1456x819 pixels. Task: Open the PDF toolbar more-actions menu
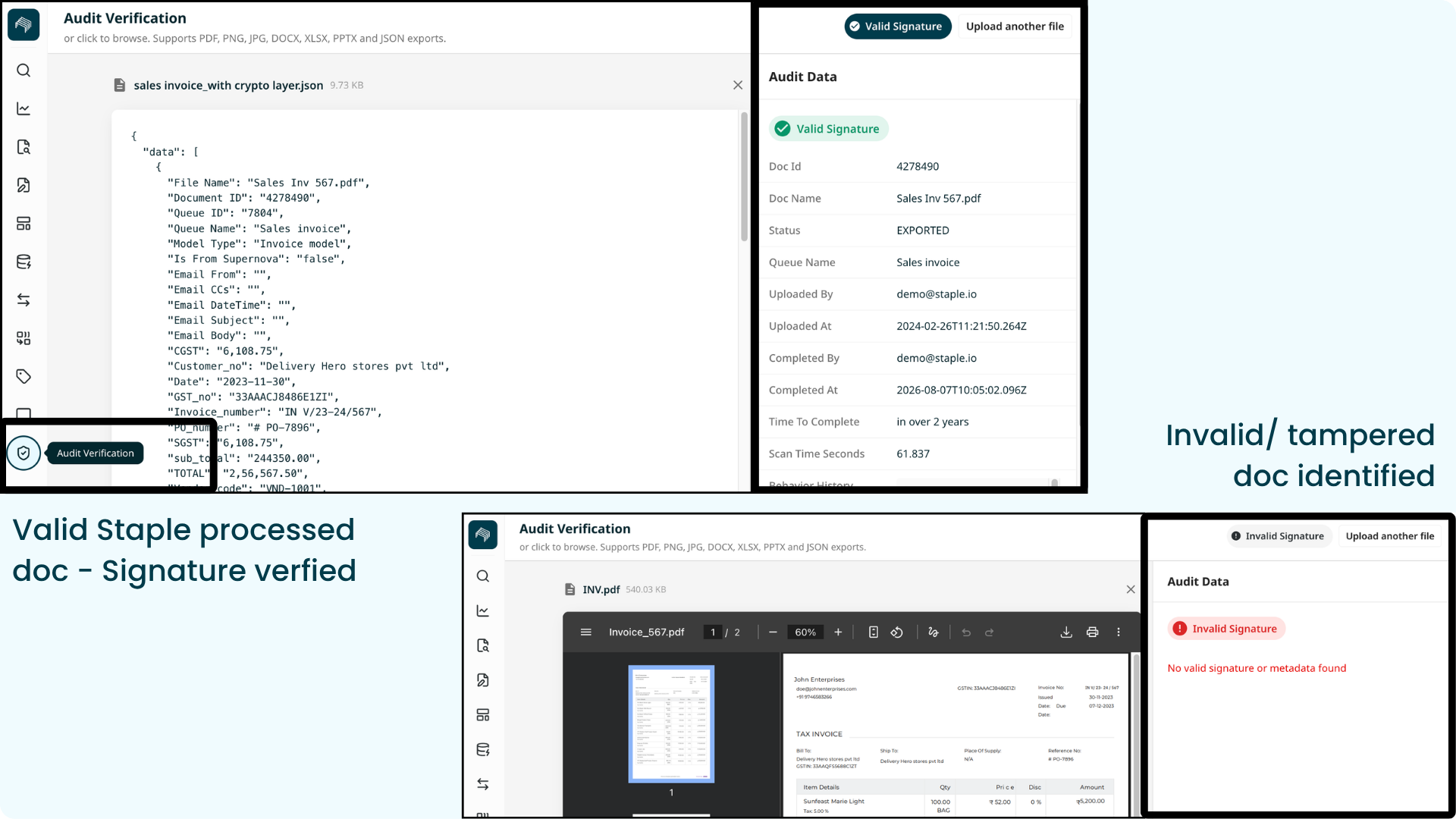click(1119, 632)
